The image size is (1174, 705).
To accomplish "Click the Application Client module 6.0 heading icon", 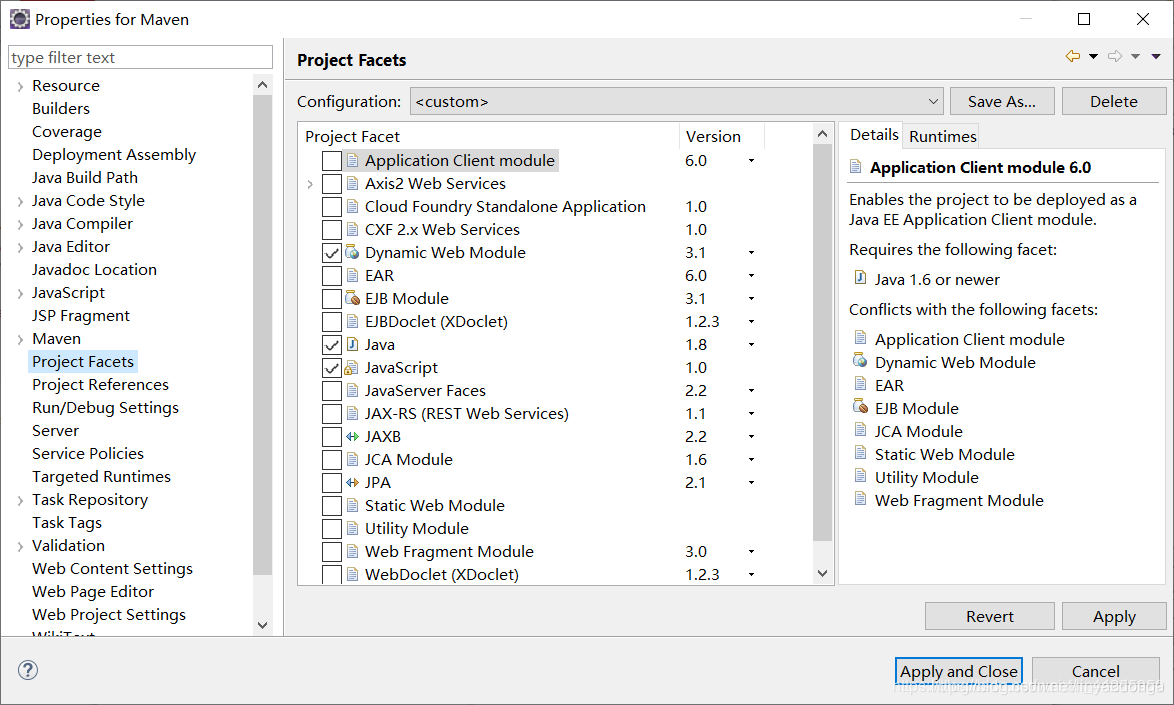I will 856,167.
